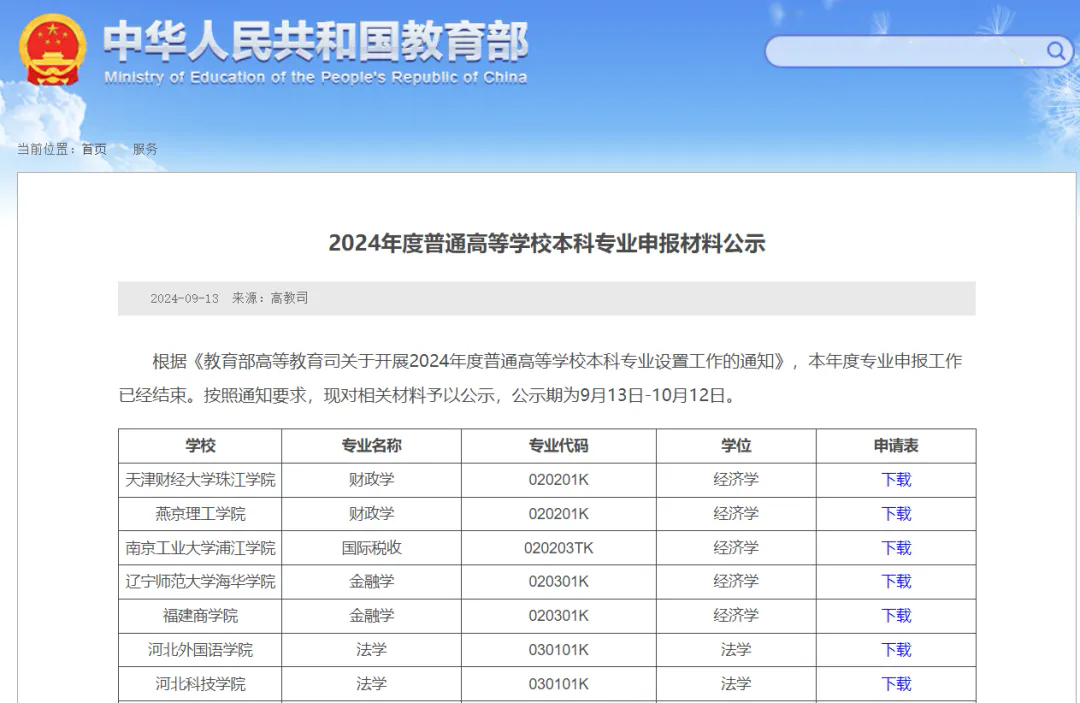Open the 服务 breadcrumb link
This screenshot has height=703, width=1080.
click(x=145, y=149)
